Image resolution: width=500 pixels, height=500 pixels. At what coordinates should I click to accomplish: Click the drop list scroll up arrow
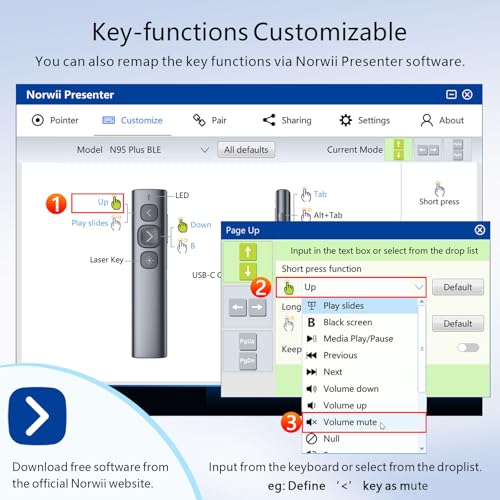point(422,302)
